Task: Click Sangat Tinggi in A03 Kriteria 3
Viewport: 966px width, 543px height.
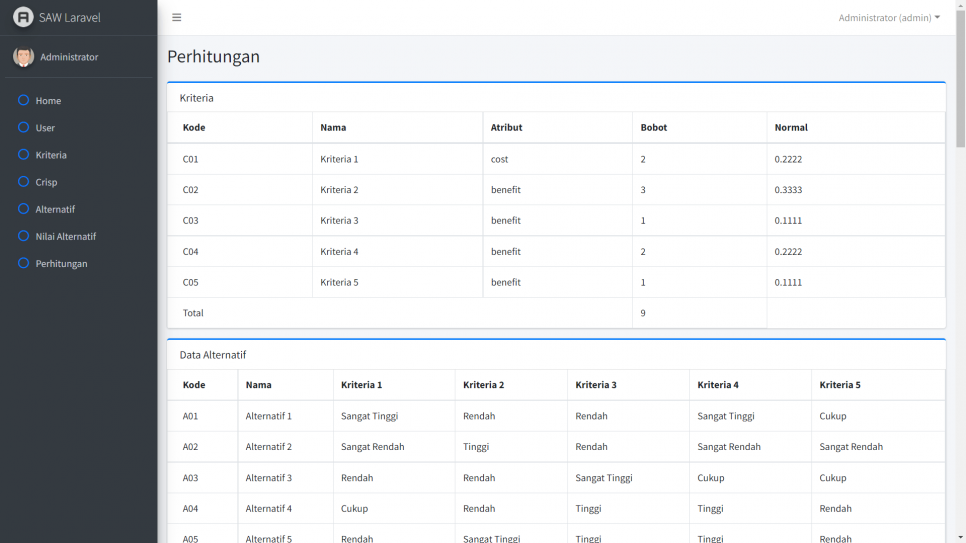Action: (604, 478)
